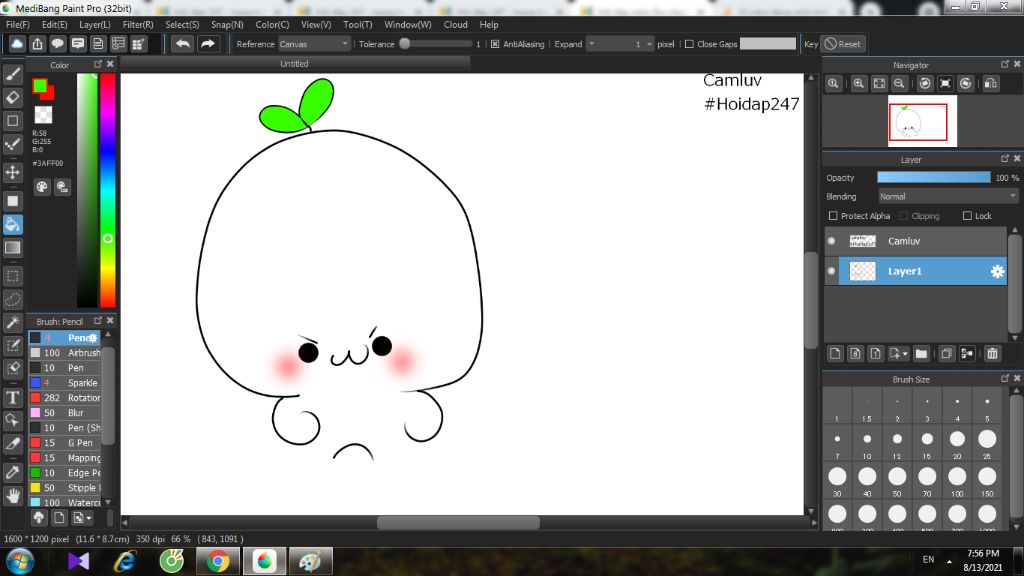Check the Lock layer option
Screen dimensions: 1024x576
[967, 216]
